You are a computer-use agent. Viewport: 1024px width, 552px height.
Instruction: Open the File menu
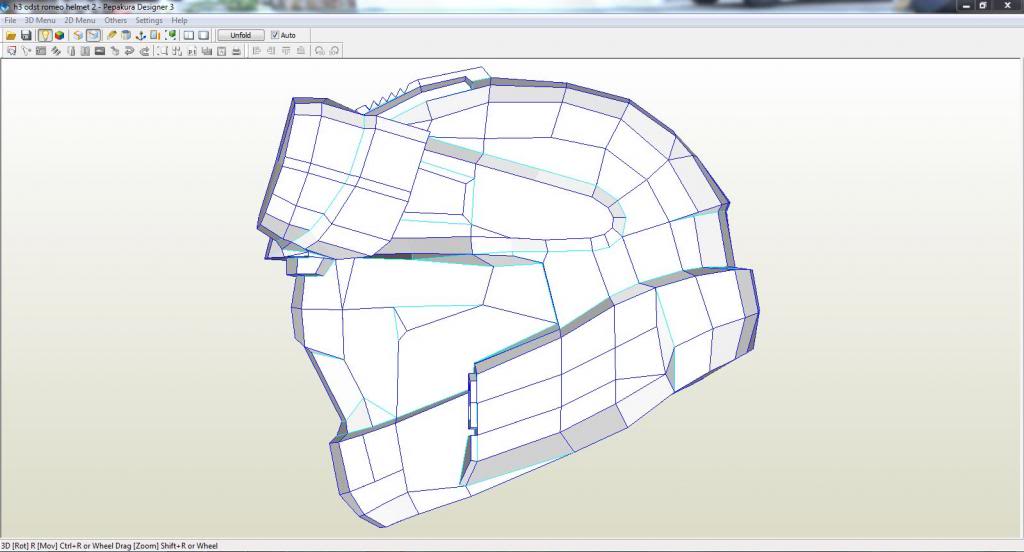10,20
